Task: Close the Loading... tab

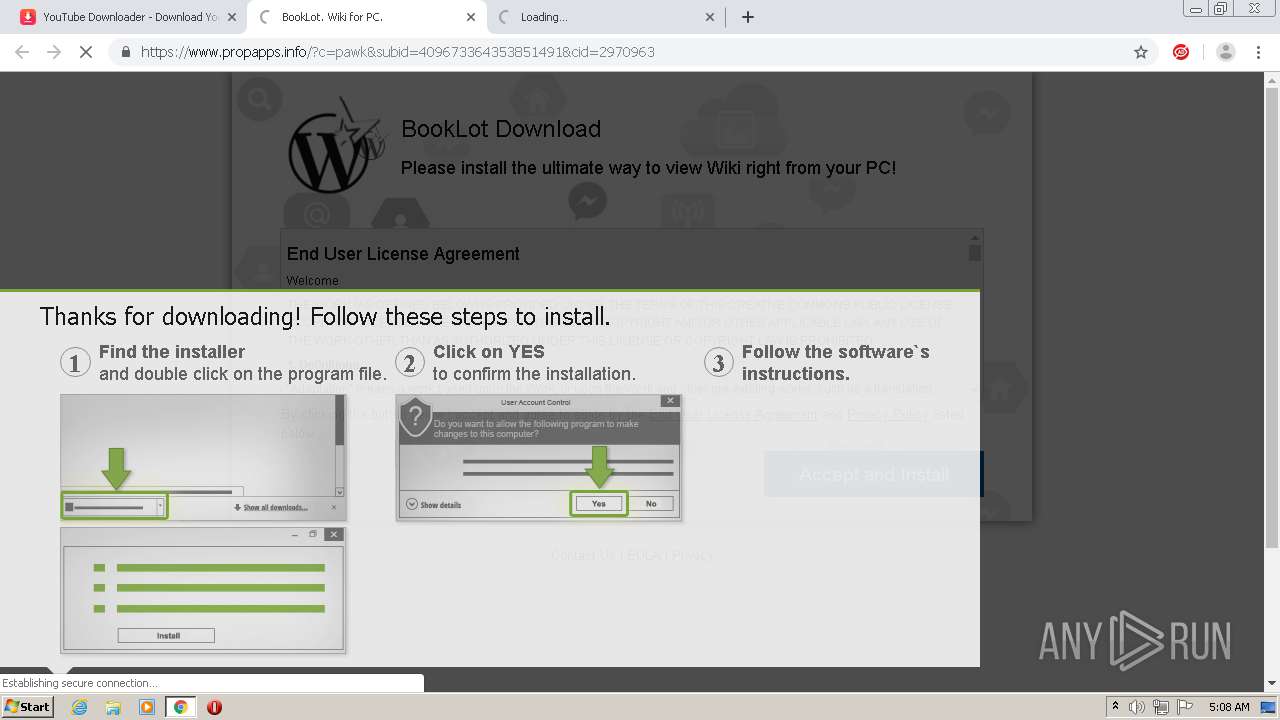Action: [710, 17]
